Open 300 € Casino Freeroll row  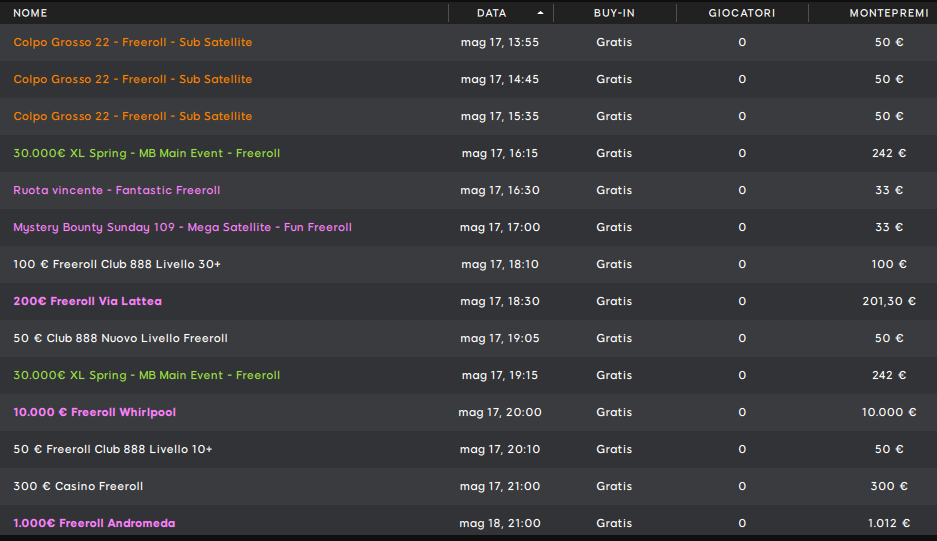(x=468, y=487)
